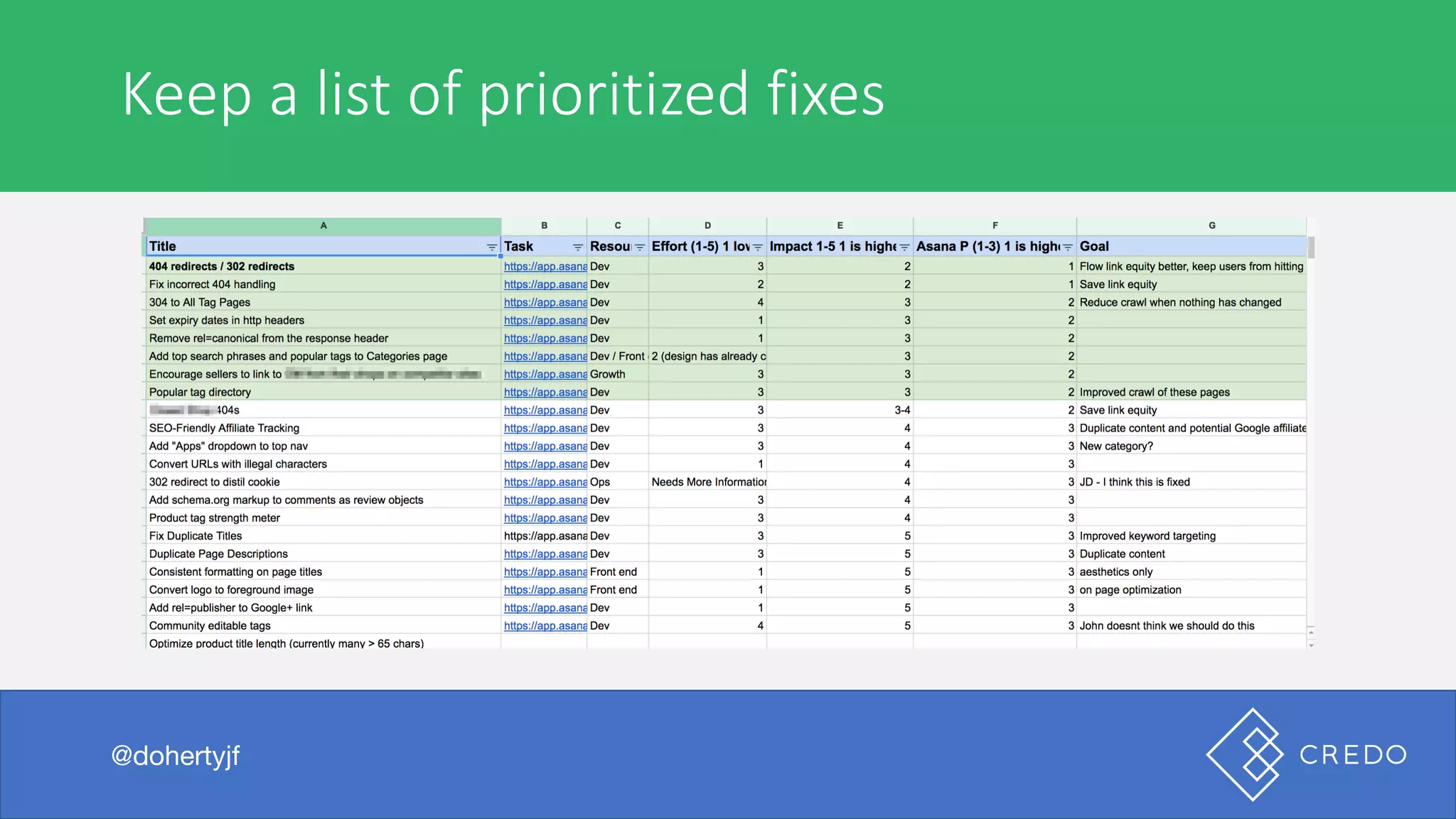Open the Title column filter icon
The height and width of the screenshot is (819, 1456).
(x=491, y=247)
